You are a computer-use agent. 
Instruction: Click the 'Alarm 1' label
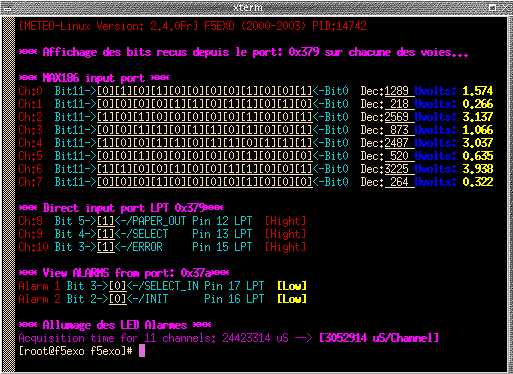point(39,286)
